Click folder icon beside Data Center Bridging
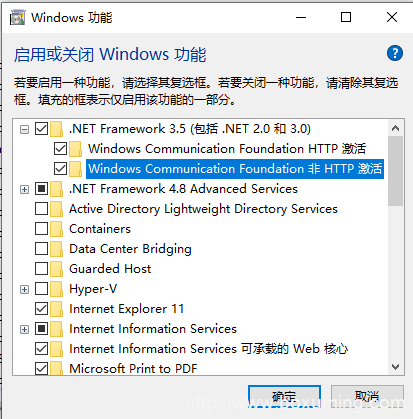This screenshot has width=413, height=419. pyautogui.click(x=56, y=249)
